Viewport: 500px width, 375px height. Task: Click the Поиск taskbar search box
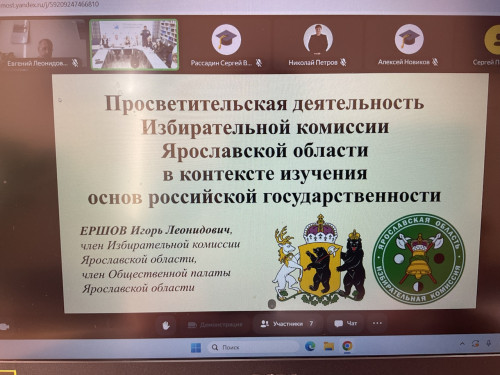[254, 347]
